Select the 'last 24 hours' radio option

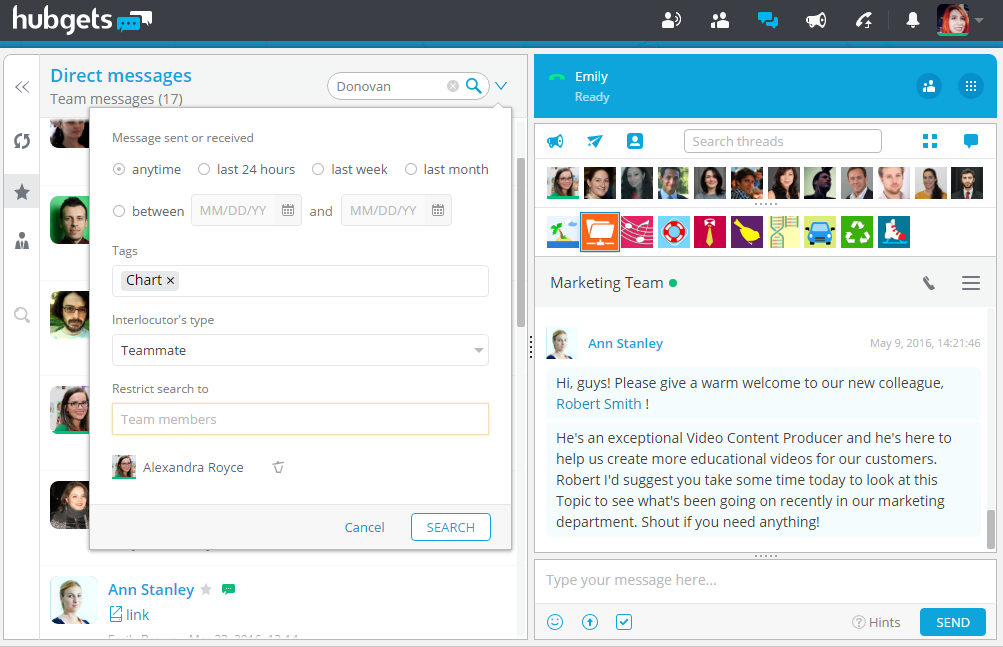[x=204, y=170]
